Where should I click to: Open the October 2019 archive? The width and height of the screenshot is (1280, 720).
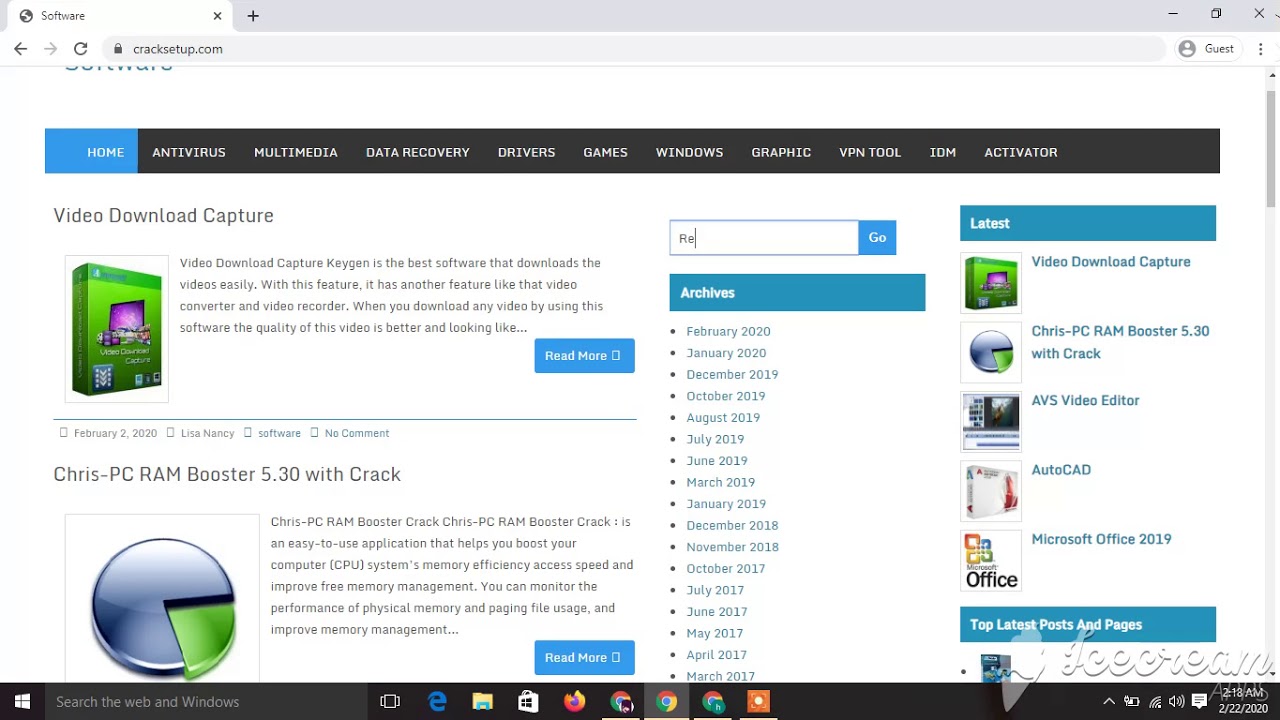pyautogui.click(x=726, y=396)
